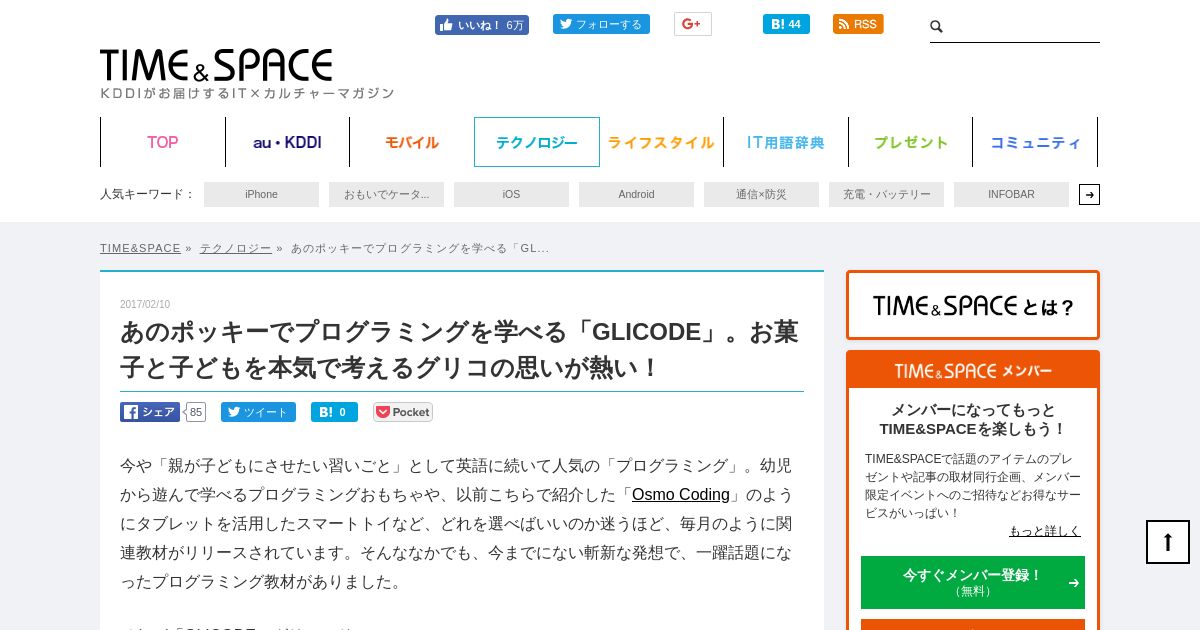The image size is (1200, 630).
Task: Open the au・KDDI navigation tab
Action: pos(287,142)
